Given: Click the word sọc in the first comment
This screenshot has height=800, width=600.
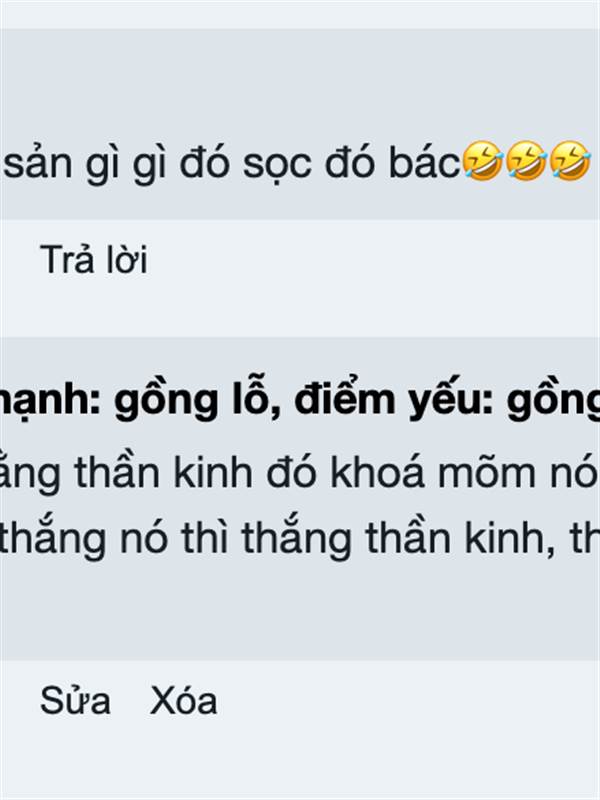Looking at the screenshot, I should (x=277, y=163).
